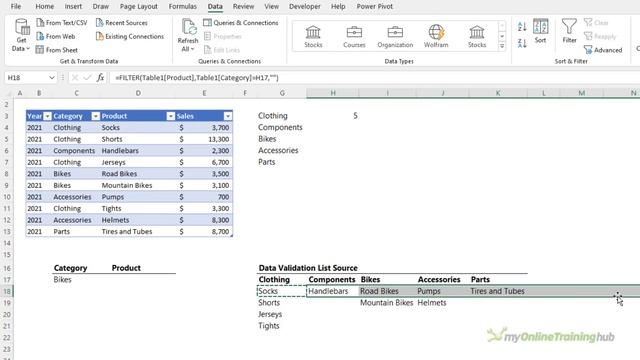Select the Organization data type
The height and width of the screenshot is (360, 640).
(x=395, y=36)
